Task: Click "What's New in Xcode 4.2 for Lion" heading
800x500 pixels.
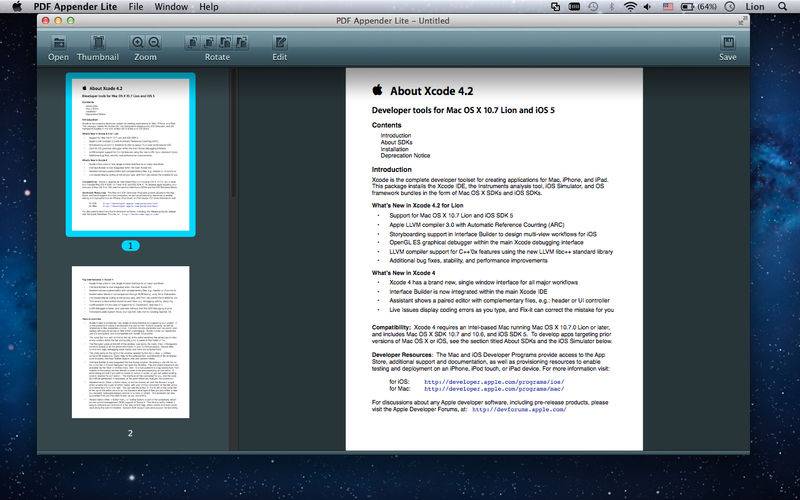Action: coord(418,205)
